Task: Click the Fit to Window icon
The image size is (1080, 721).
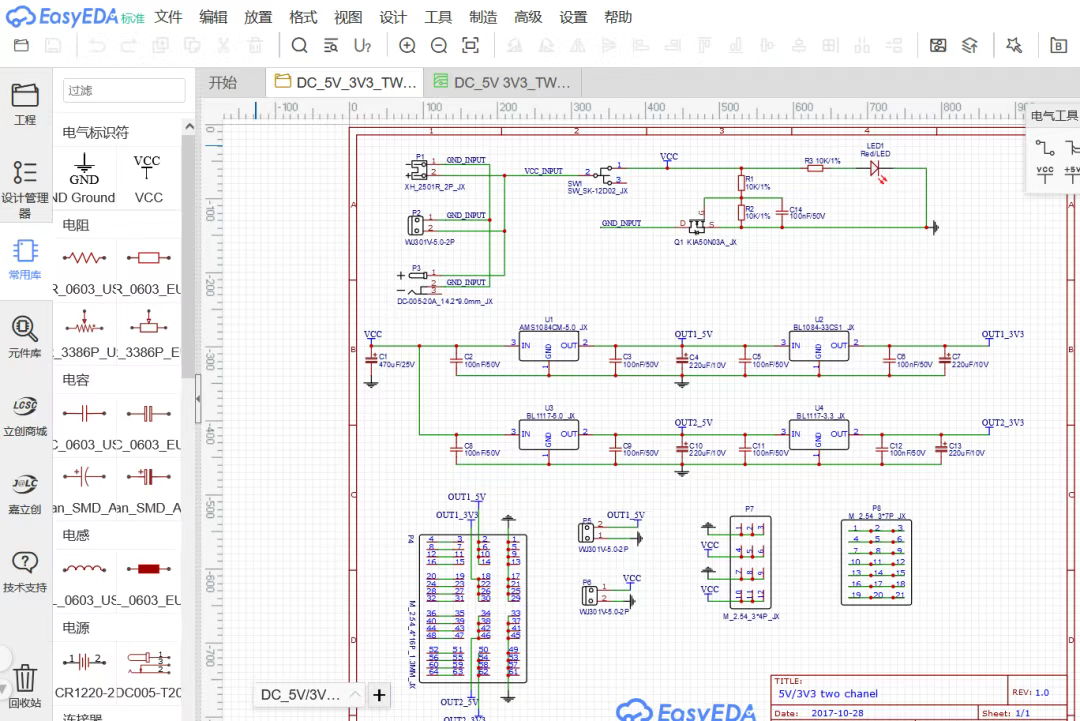Action: (471, 45)
